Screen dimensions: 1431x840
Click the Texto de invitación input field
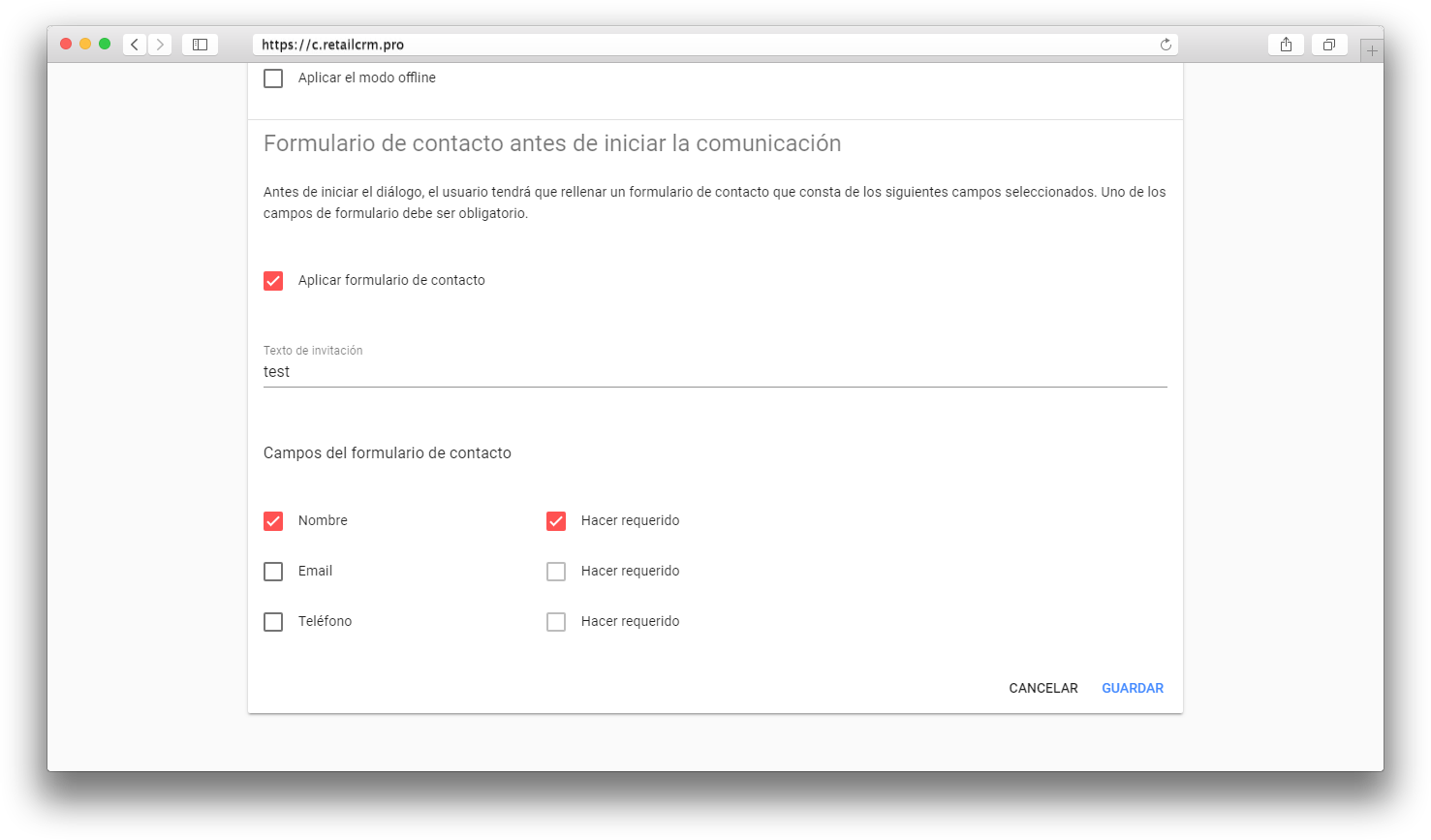click(715, 372)
